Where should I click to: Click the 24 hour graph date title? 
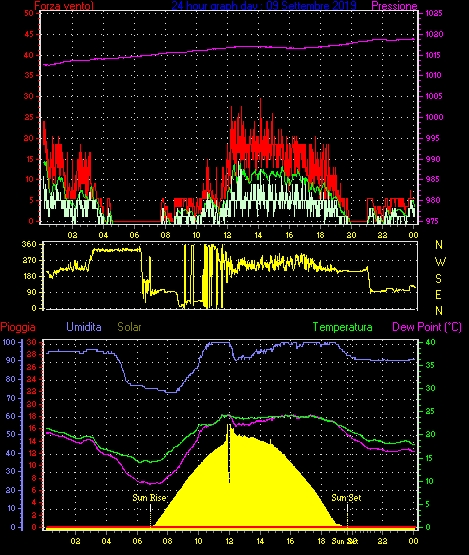click(264, 6)
